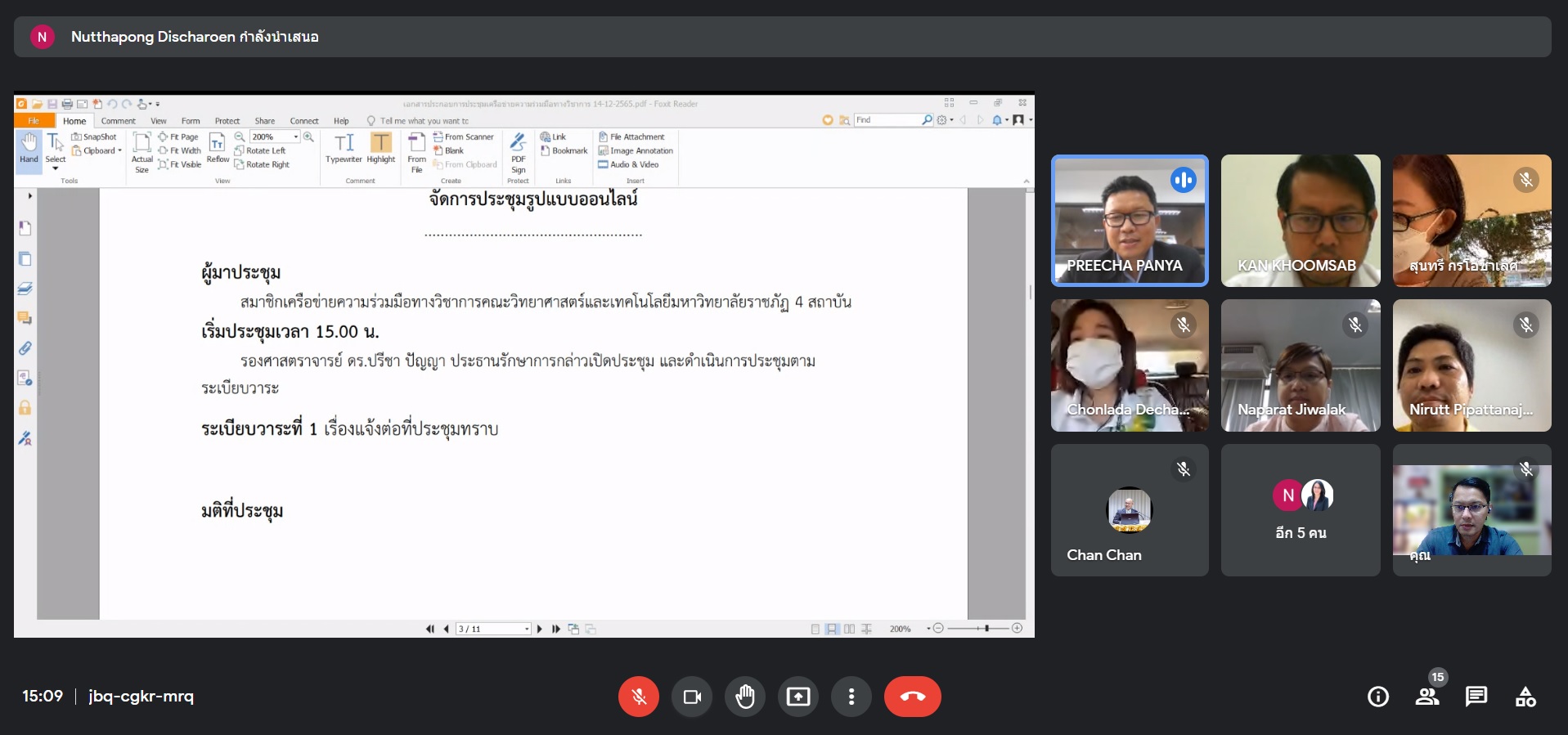Toggle the camera off
The width and height of the screenshot is (1568, 735).
[692, 697]
